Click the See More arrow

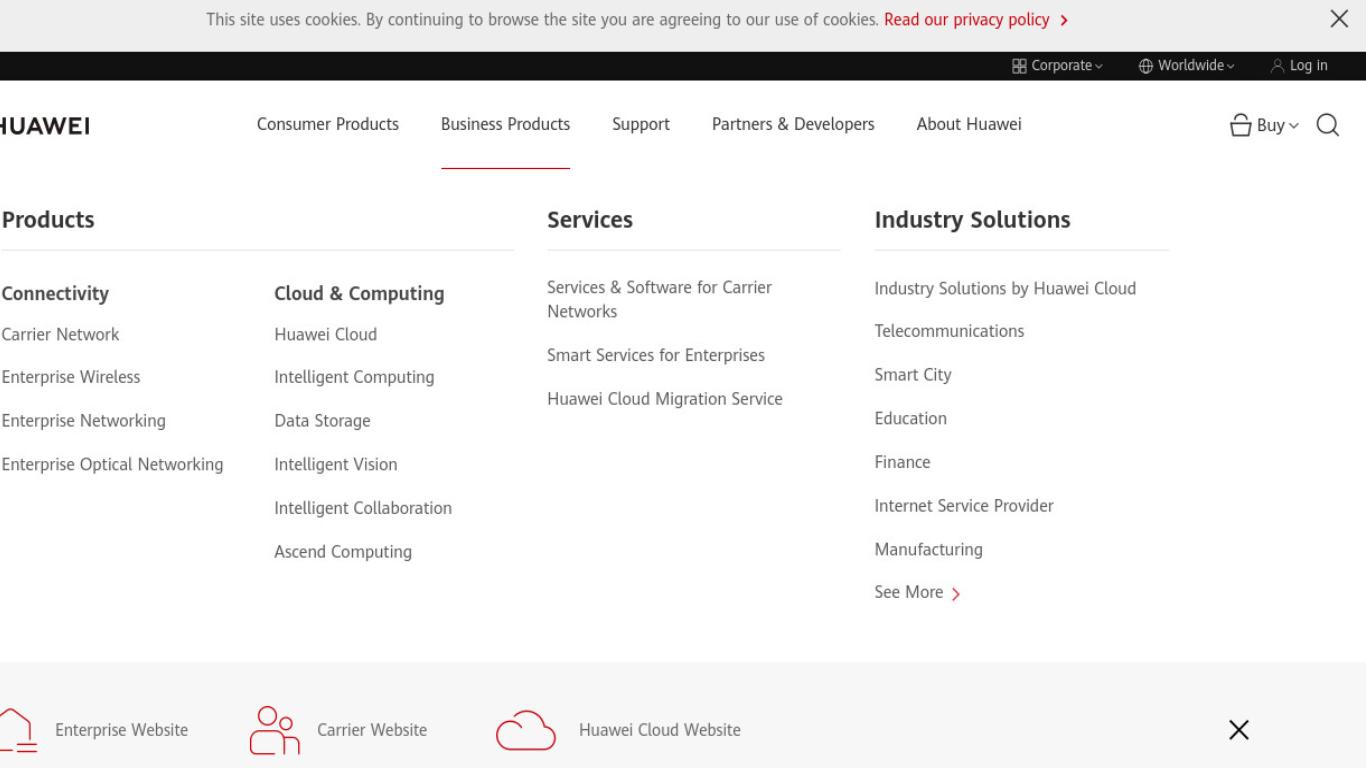pos(956,594)
